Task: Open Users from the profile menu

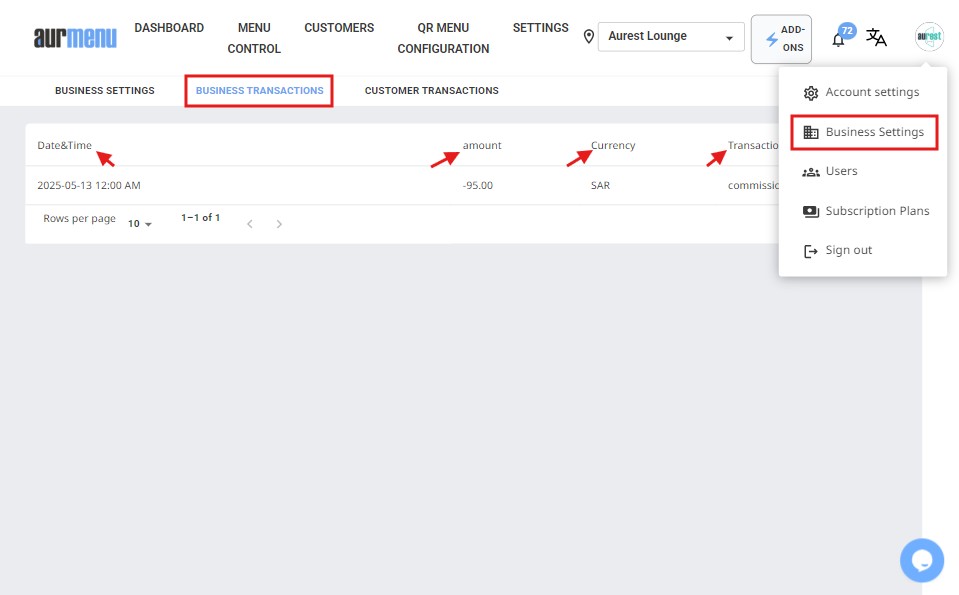Action: pyautogui.click(x=841, y=171)
